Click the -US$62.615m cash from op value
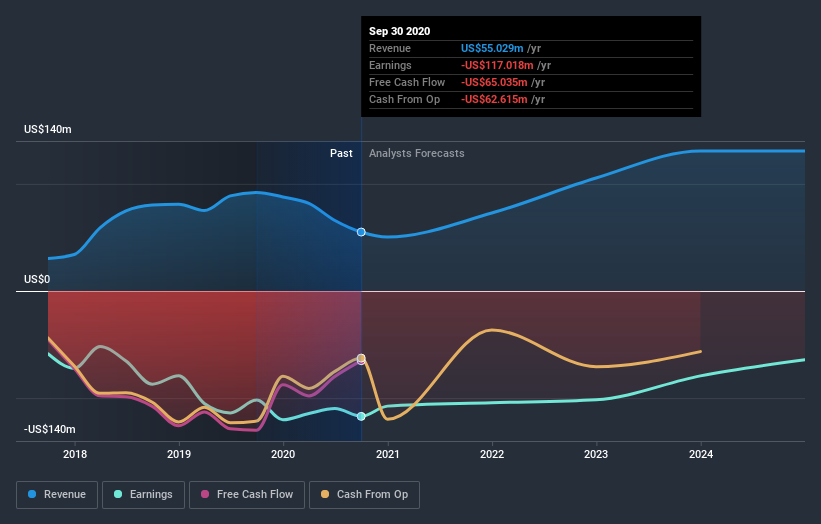The image size is (821, 524). (494, 99)
